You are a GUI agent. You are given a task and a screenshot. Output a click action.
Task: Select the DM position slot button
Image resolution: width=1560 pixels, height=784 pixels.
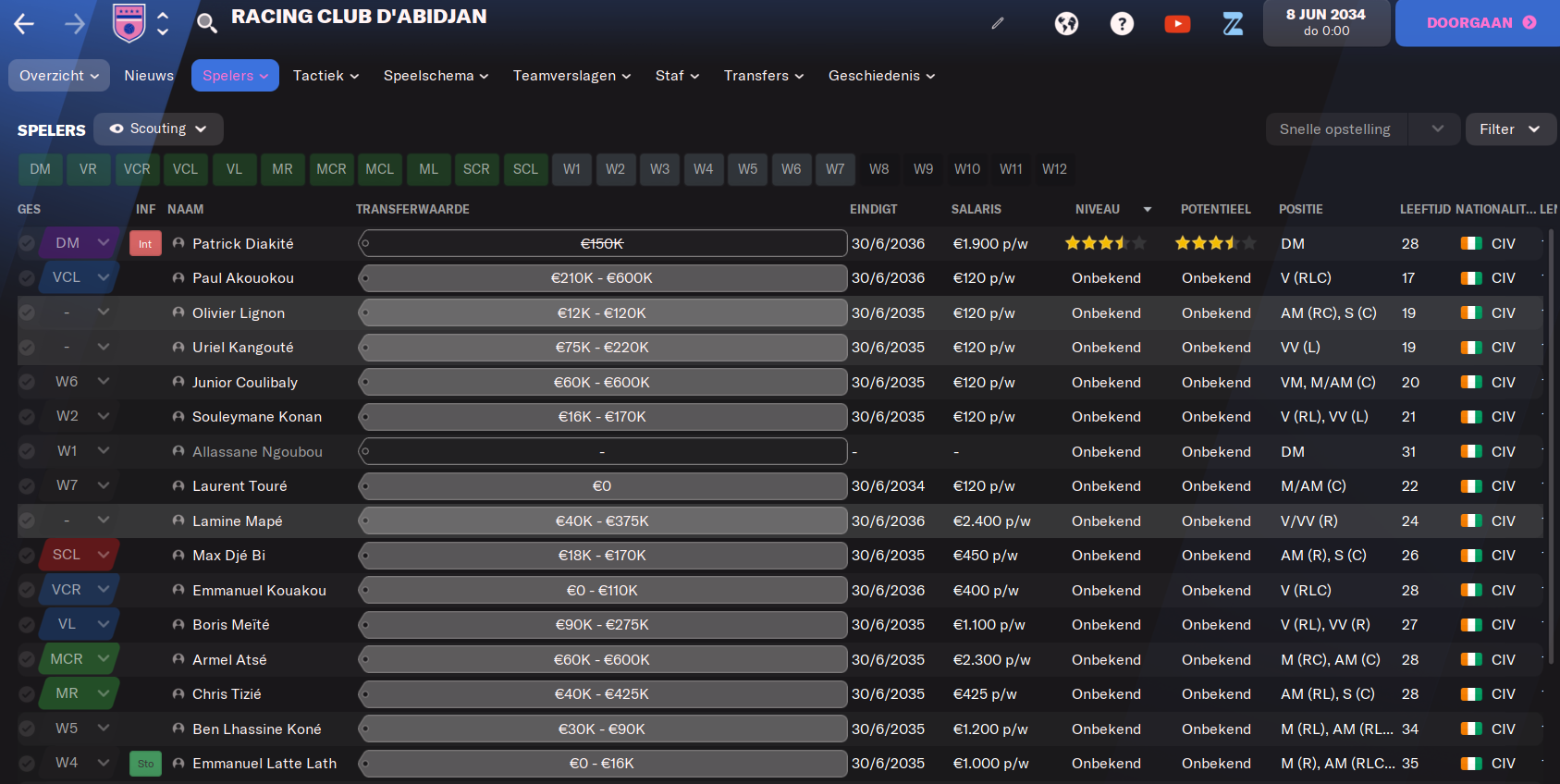click(x=40, y=169)
